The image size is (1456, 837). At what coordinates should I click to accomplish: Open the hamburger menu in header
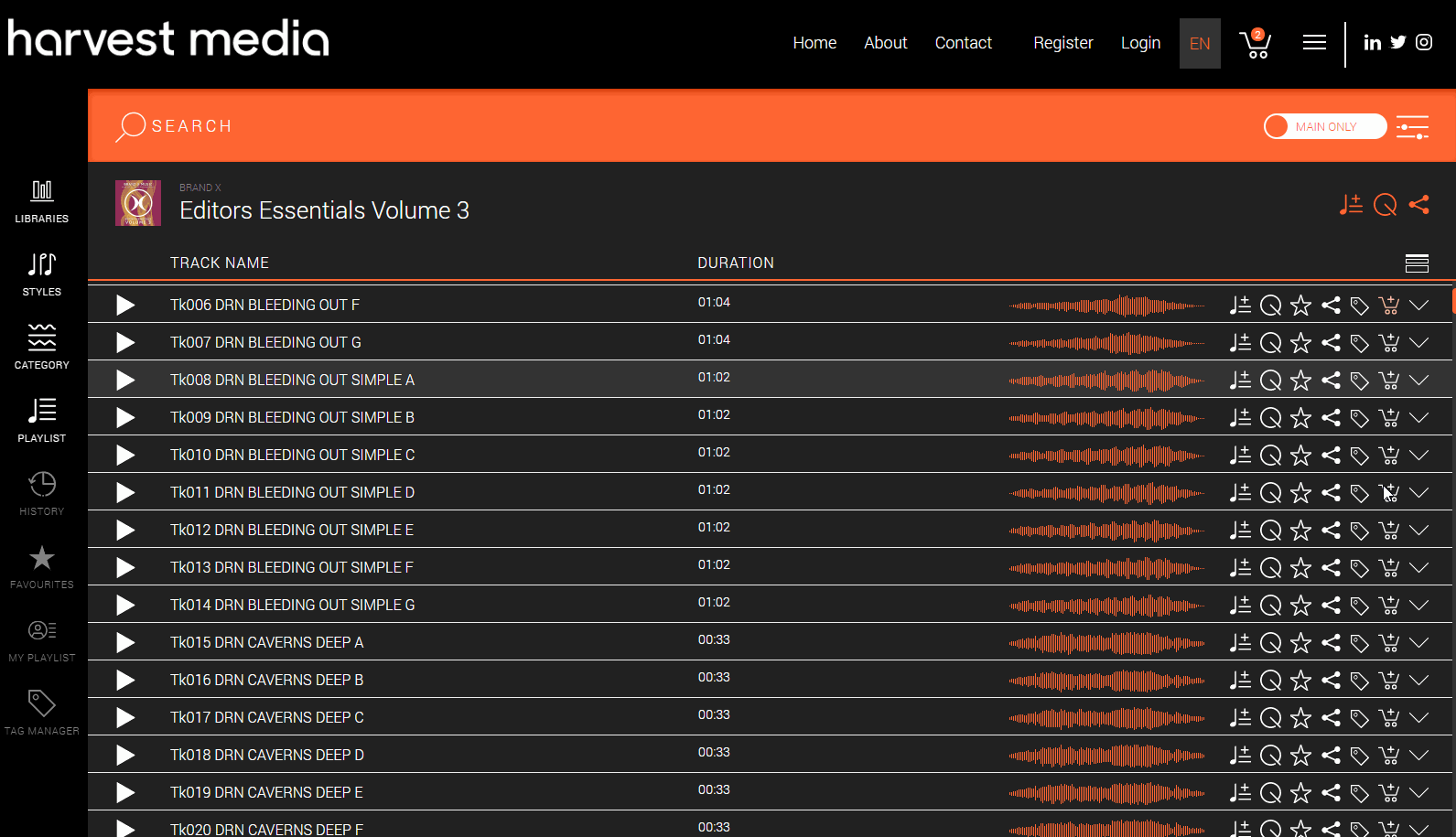pos(1314,43)
